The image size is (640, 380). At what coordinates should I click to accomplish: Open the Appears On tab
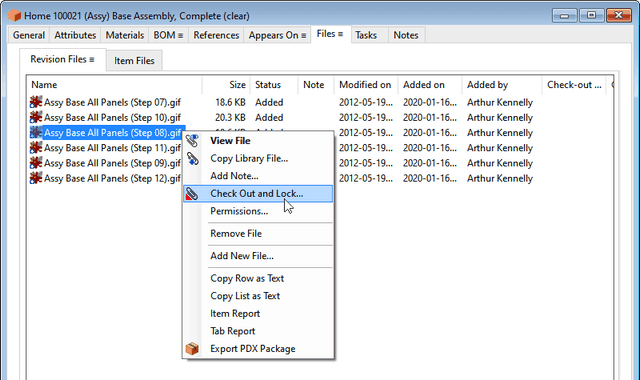pos(277,35)
